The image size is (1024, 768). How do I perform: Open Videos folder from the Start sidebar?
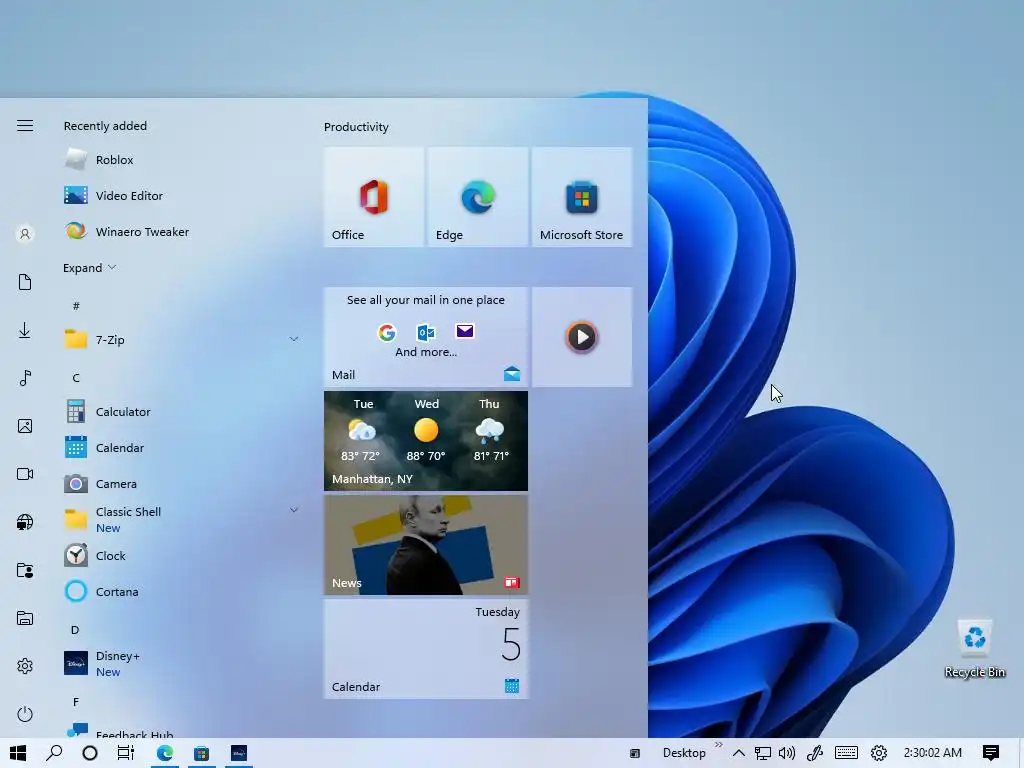[25, 474]
